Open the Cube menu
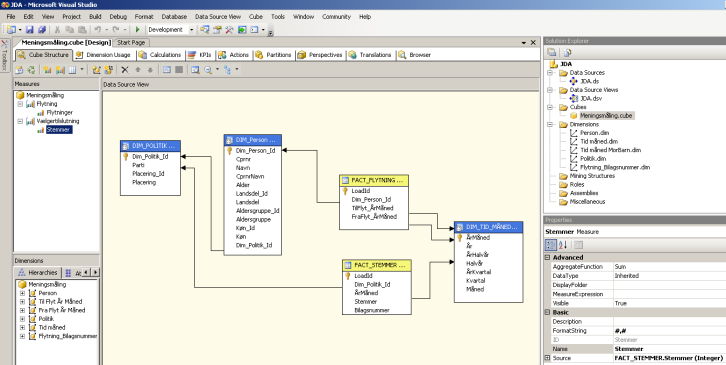The height and width of the screenshot is (365, 726). pyautogui.click(x=256, y=16)
